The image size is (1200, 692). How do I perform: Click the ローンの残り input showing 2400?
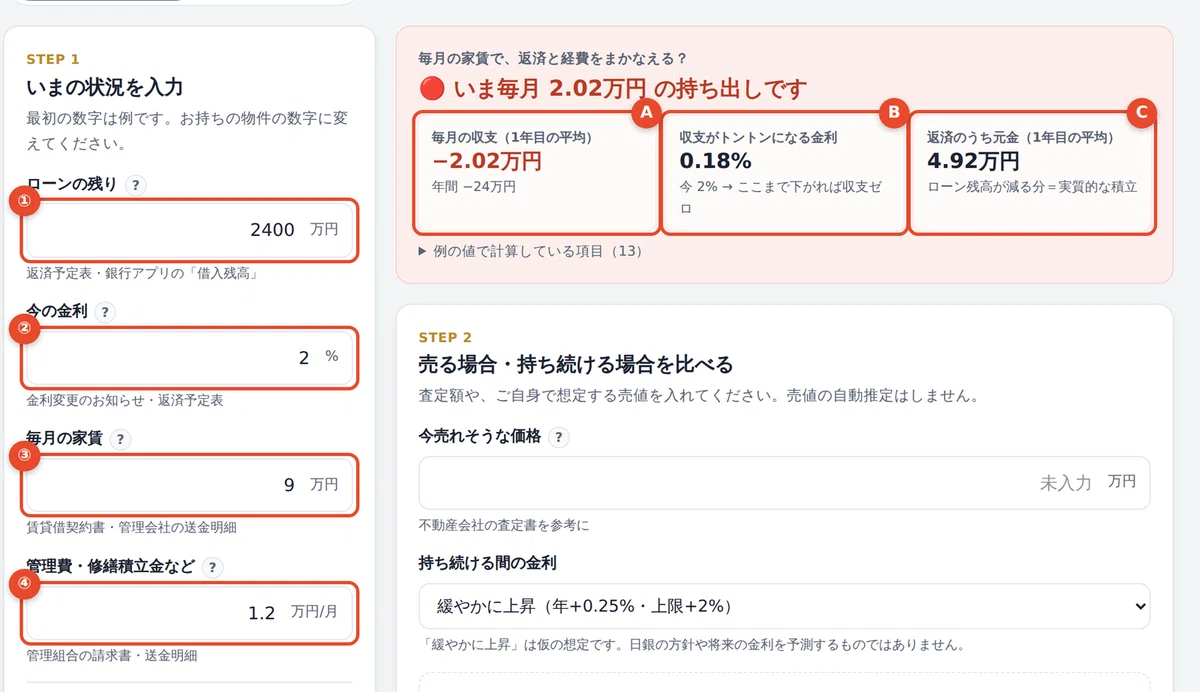pos(188,230)
